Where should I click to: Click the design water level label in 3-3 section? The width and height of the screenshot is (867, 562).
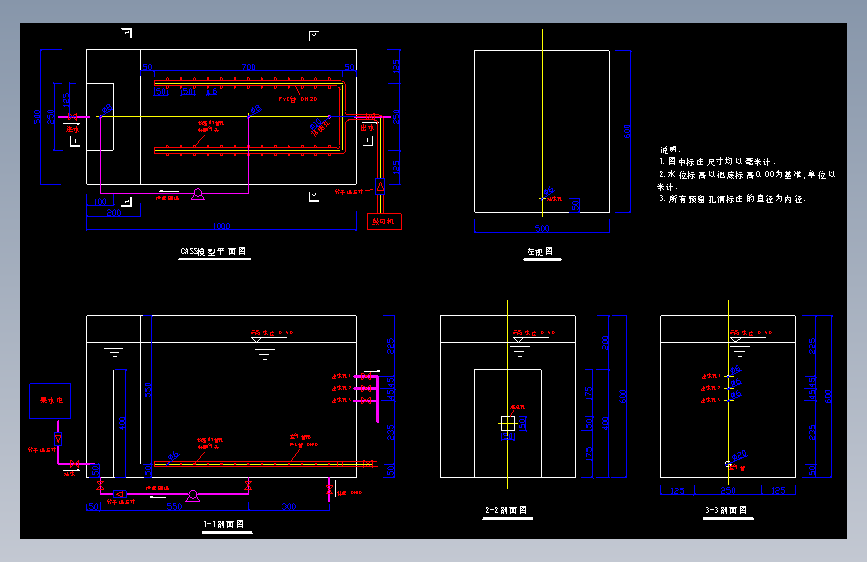(x=751, y=333)
